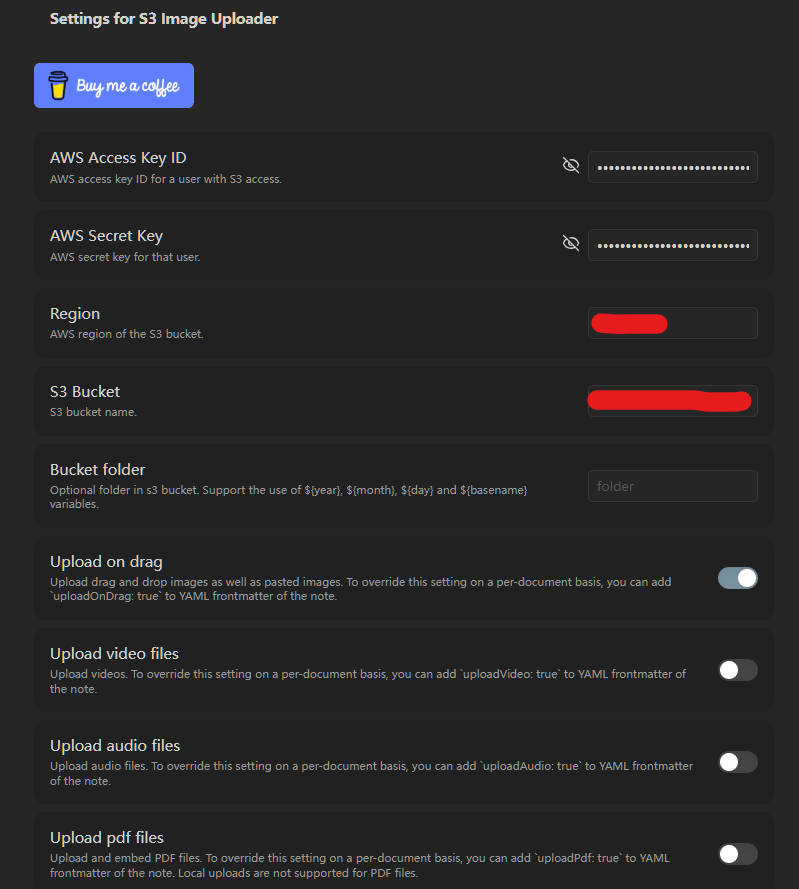Disable the Upload on drag toggle
The image size is (799, 889).
(738, 578)
